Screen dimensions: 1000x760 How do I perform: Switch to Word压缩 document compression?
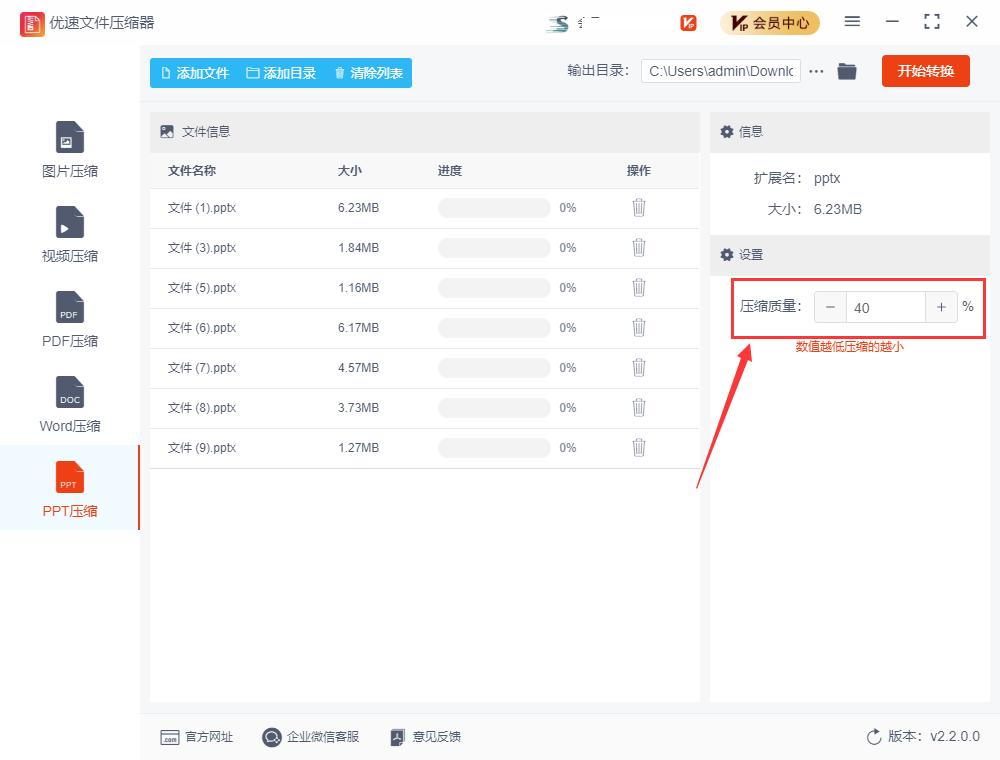click(x=69, y=403)
